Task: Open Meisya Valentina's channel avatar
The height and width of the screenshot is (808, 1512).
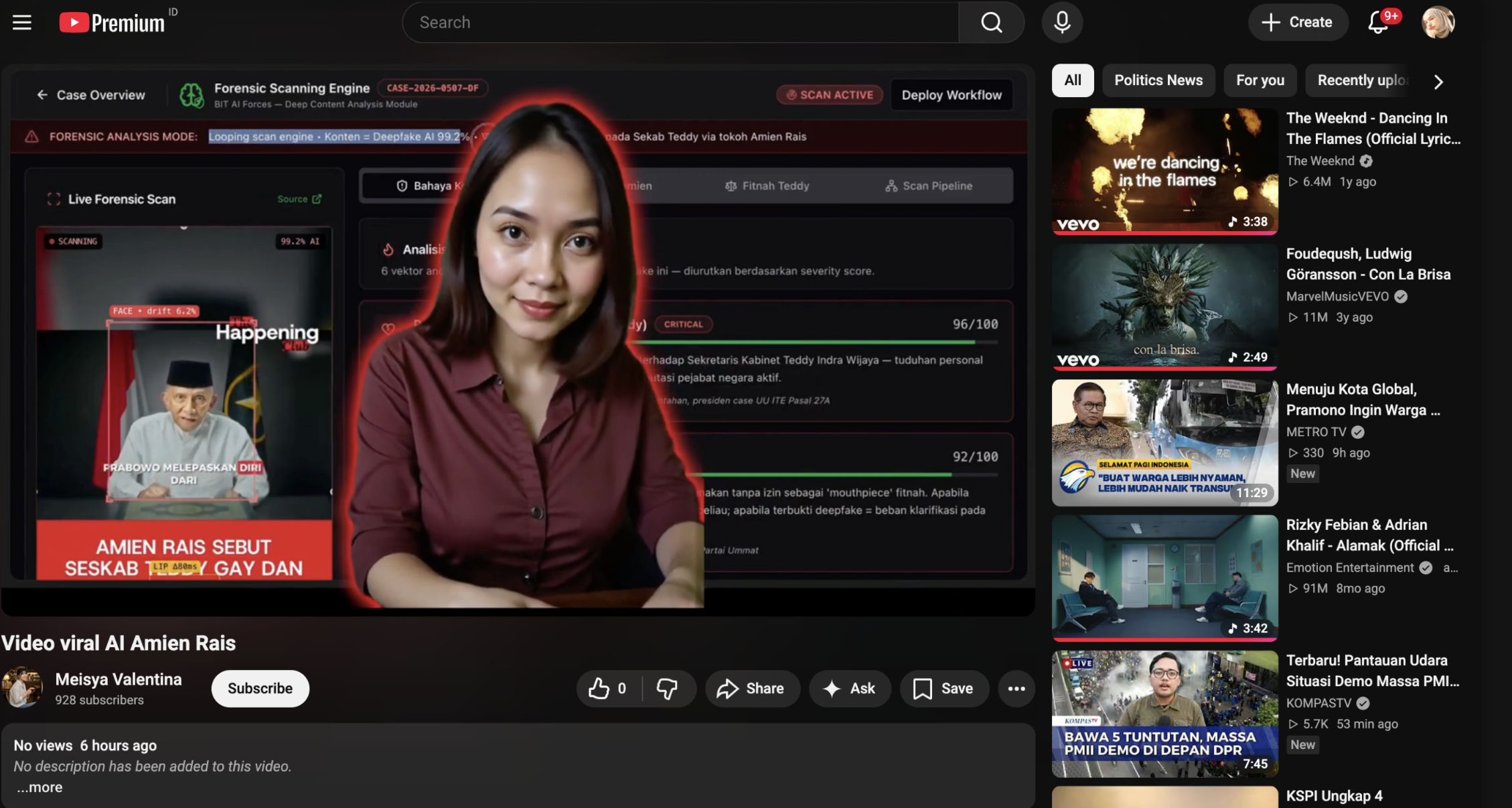Action: (22, 687)
